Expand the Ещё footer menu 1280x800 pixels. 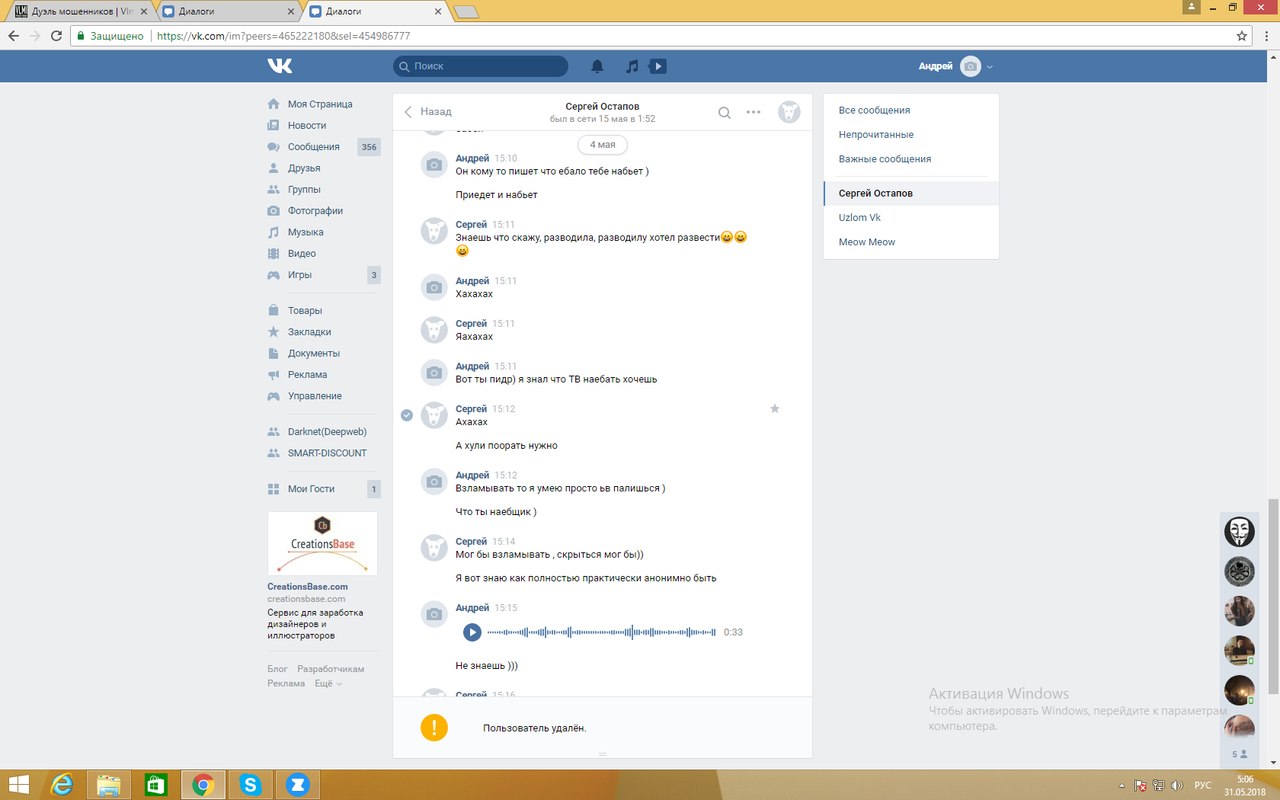[x=328, y=684]
